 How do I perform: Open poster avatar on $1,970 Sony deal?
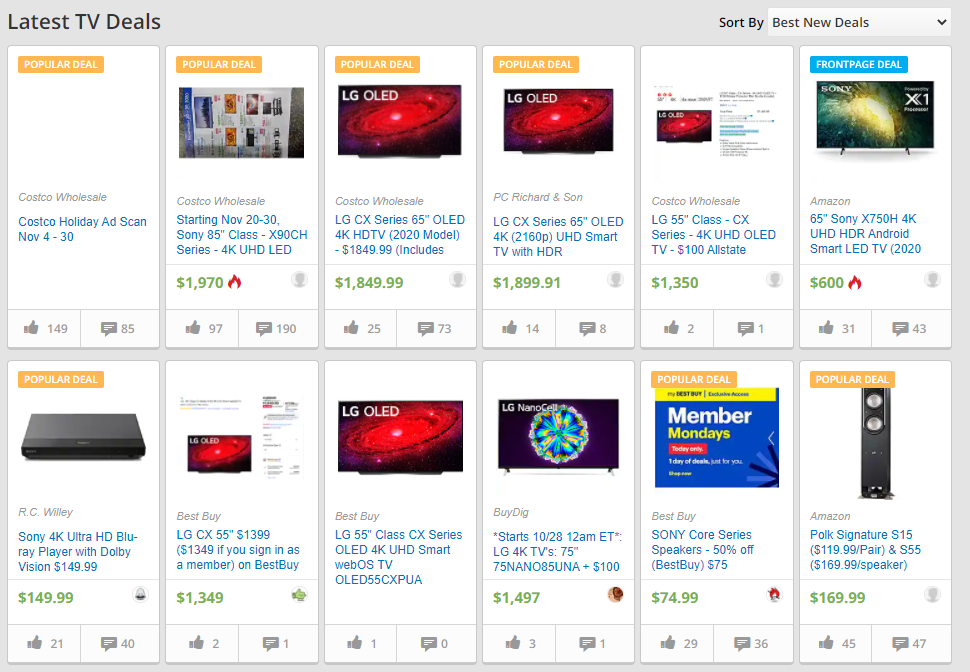299,279
